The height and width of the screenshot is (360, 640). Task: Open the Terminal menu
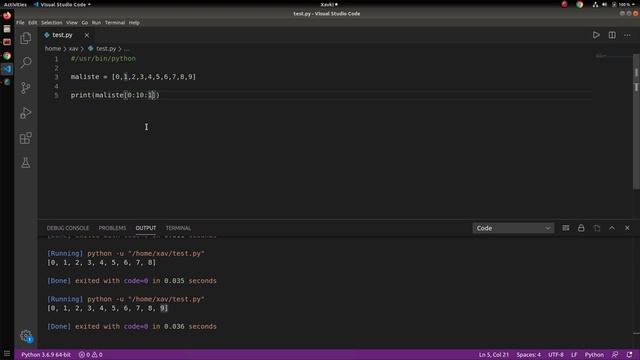click(x=115, y=23)
